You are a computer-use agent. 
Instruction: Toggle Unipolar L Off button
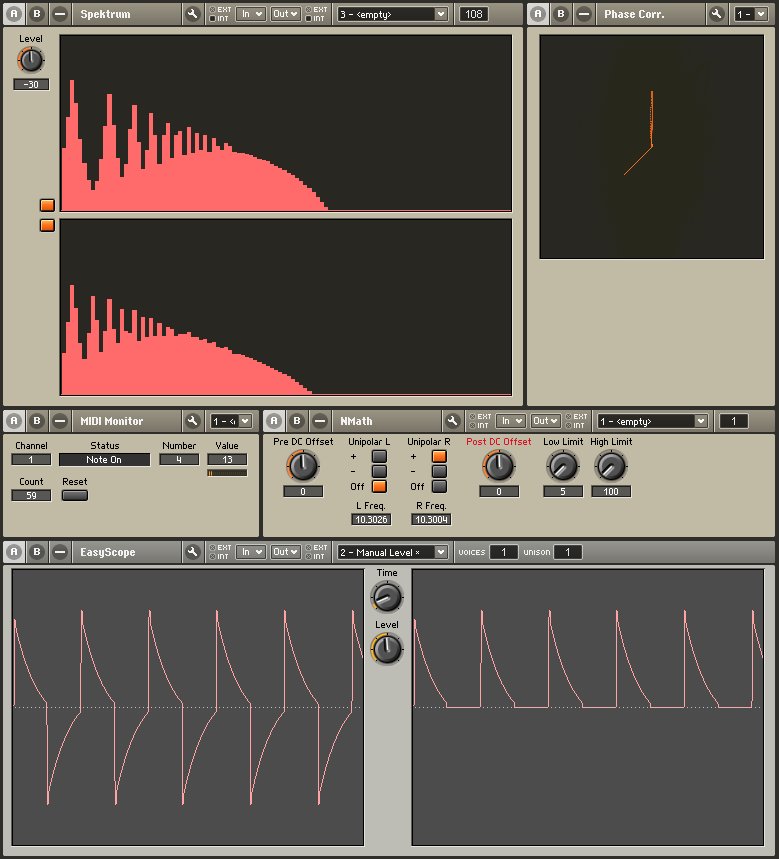[379, 486]
